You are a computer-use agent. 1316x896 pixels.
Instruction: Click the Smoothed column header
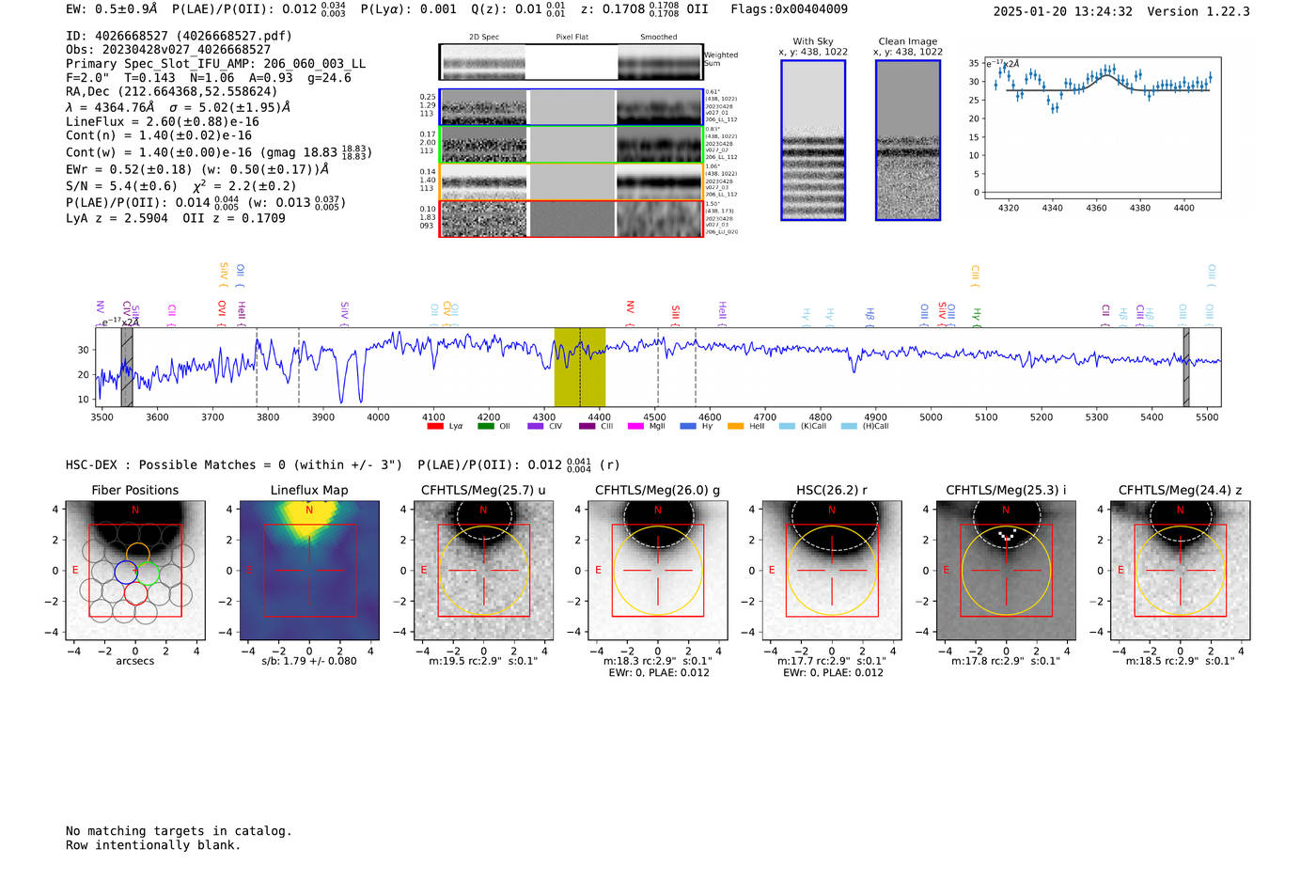[659, 38]
